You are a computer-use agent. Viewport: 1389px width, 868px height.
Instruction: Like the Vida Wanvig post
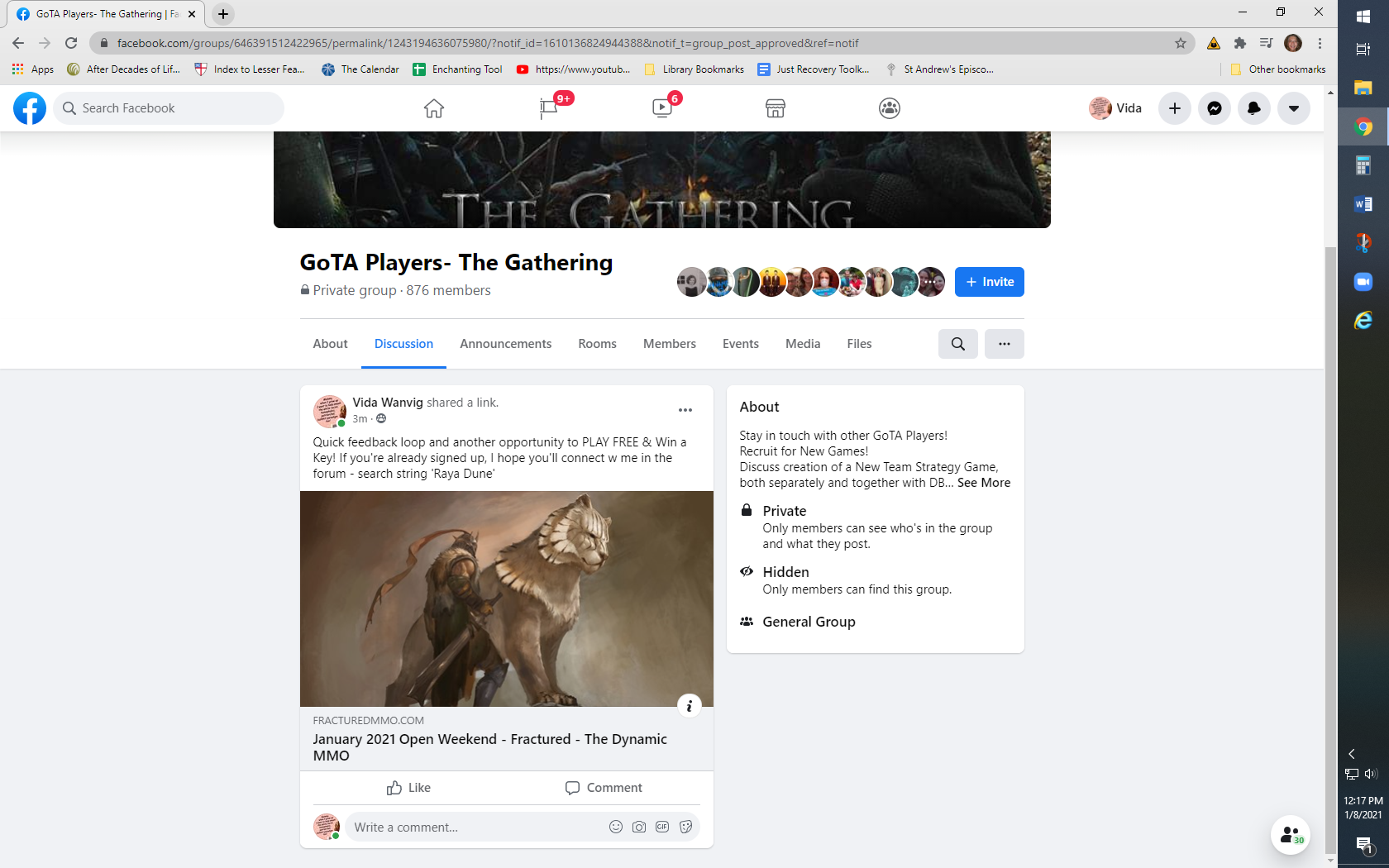pos(408,788)
